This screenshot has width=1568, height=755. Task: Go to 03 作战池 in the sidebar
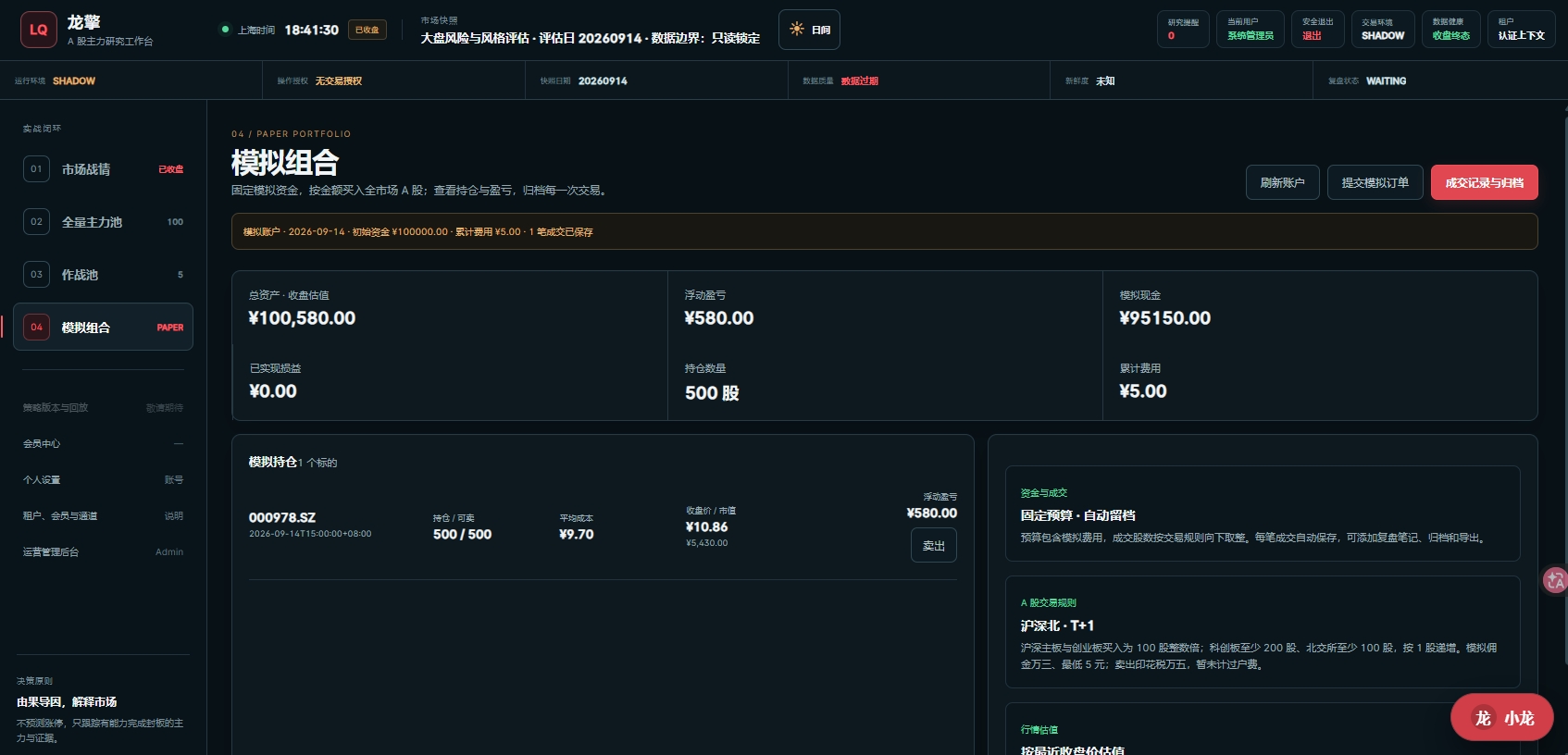[x=103, y=275]
